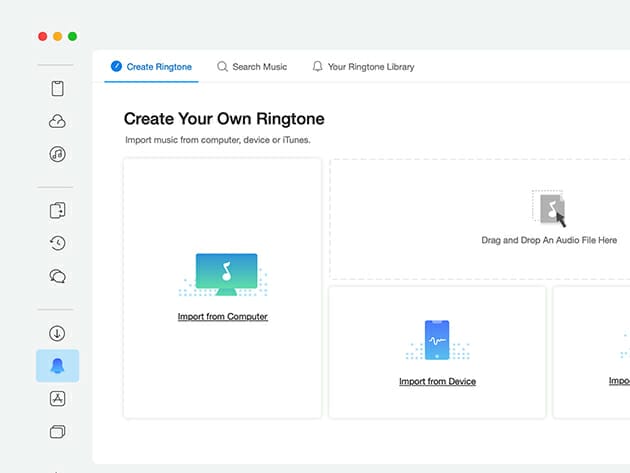
Task: Open the media downloader arrow icon
Action: (x=57, y=333)
